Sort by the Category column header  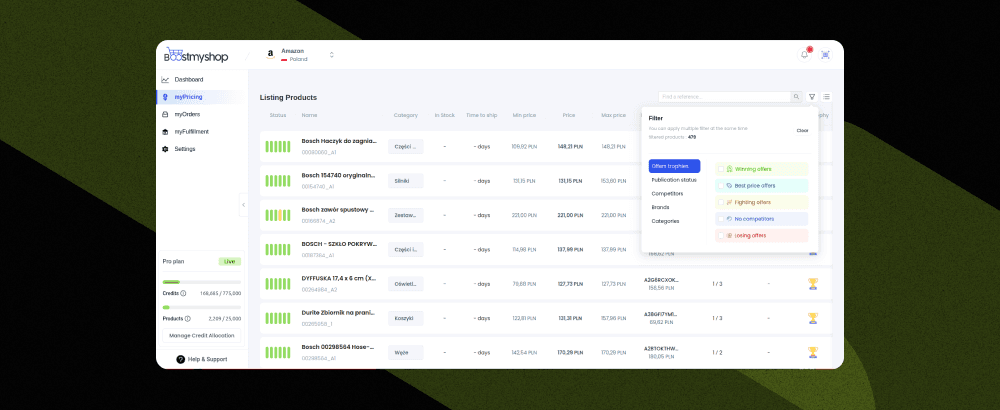pyautogui.click(x=406, y=115)
